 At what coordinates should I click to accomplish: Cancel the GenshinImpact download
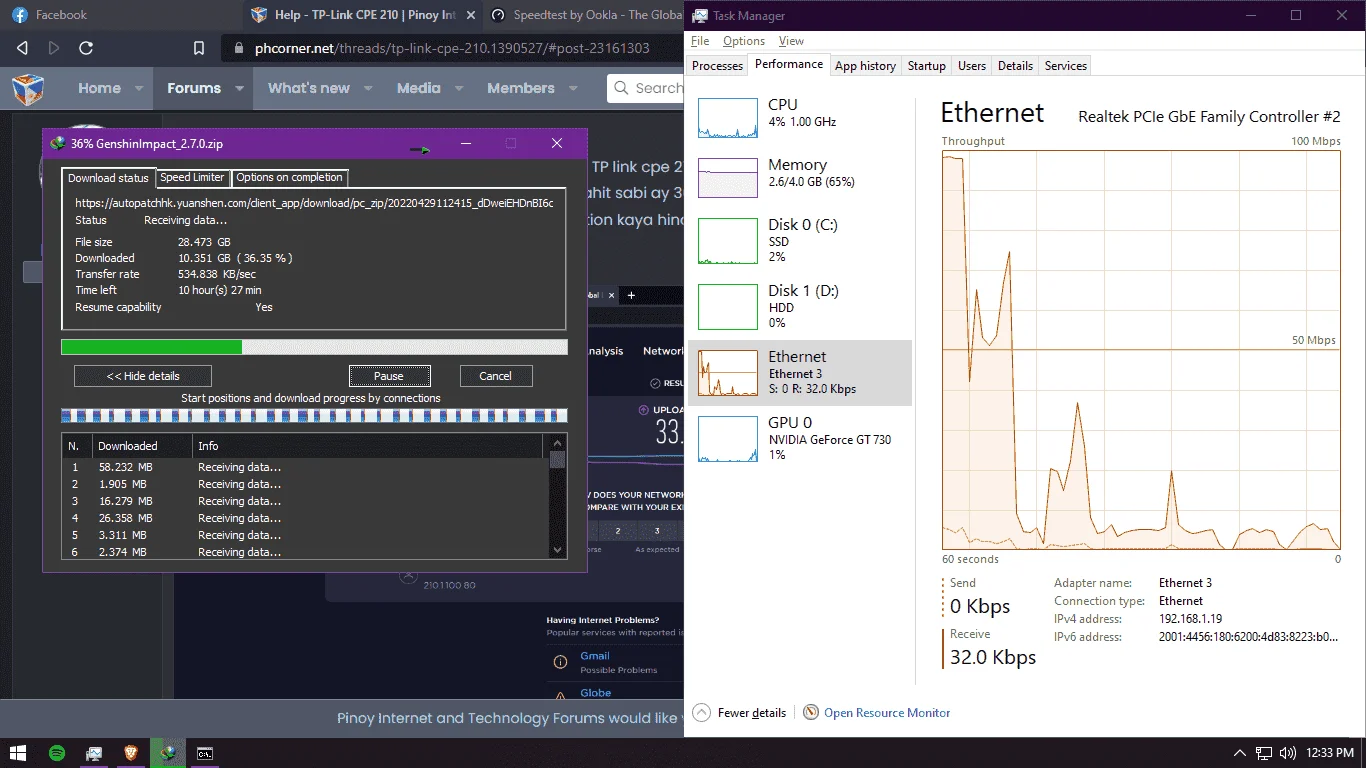click(496, 376)
